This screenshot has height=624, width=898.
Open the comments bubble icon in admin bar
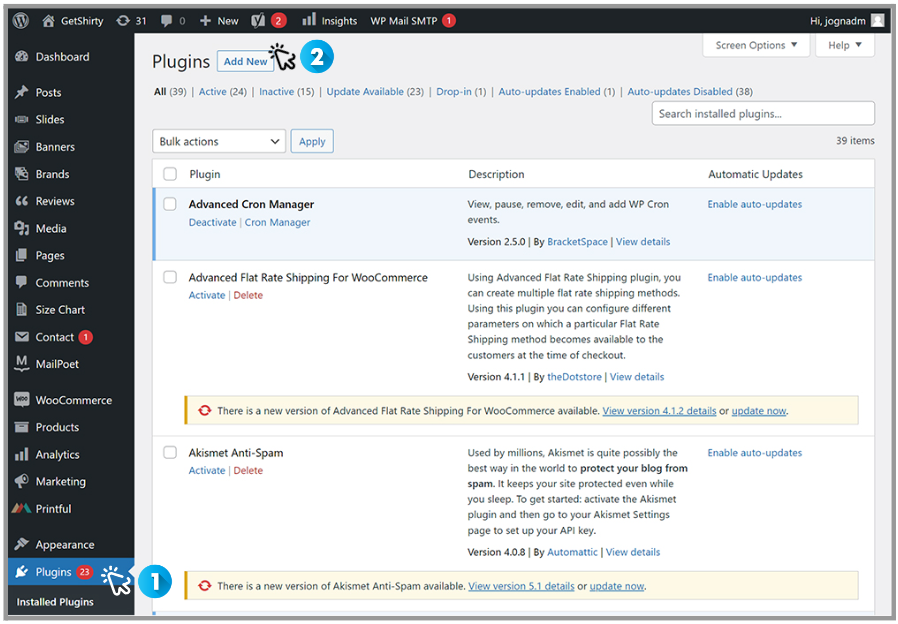click(166, 20)
